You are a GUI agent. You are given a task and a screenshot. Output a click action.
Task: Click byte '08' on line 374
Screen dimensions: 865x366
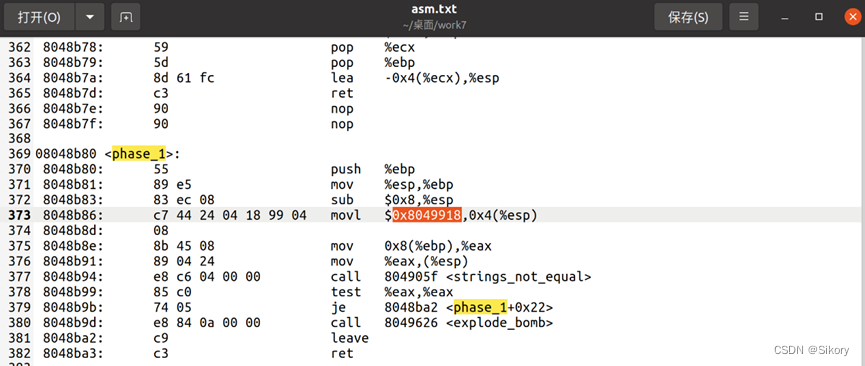(161, 231)
